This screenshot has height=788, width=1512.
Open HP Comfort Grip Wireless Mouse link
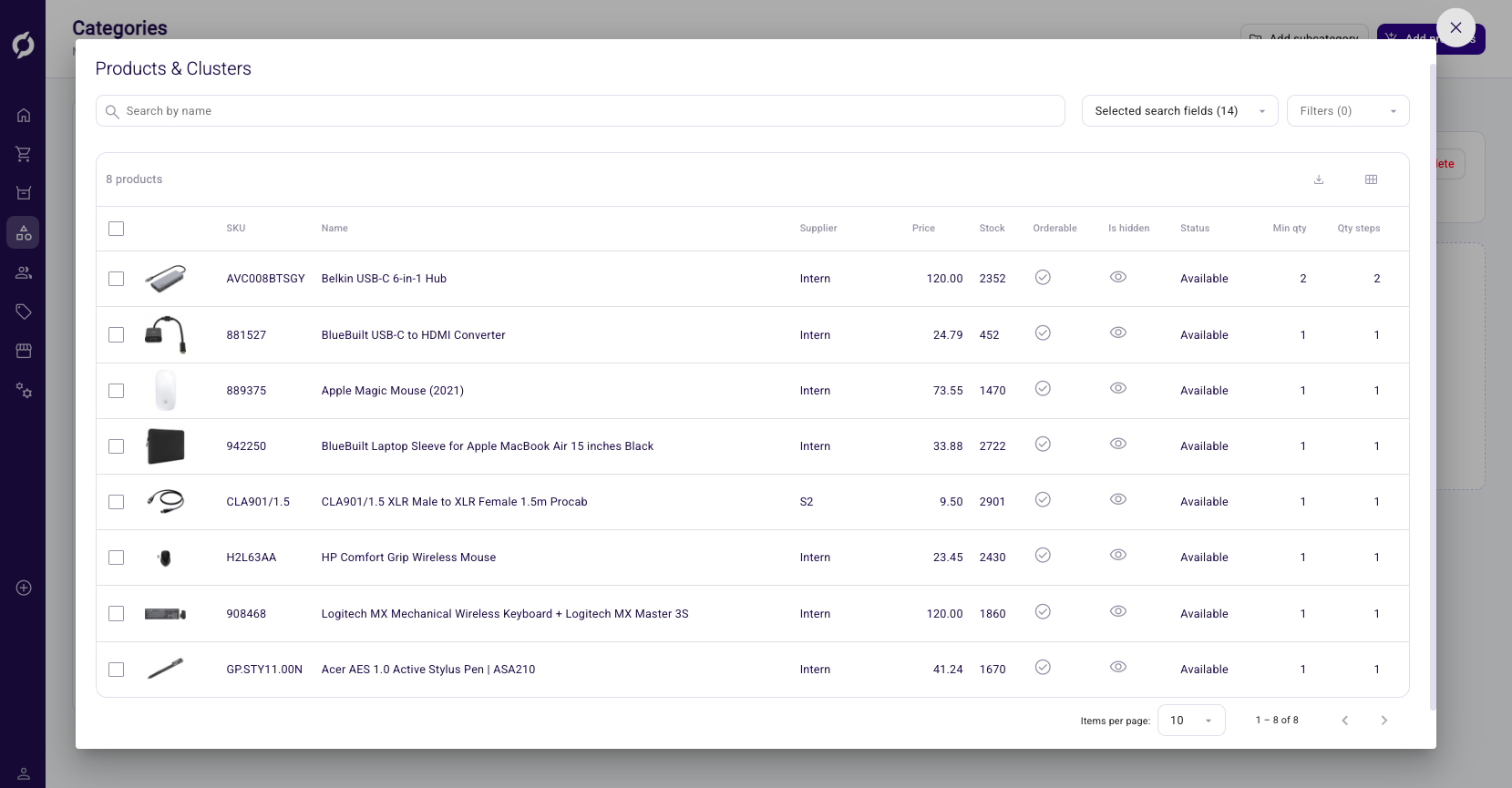pos(408,558)
